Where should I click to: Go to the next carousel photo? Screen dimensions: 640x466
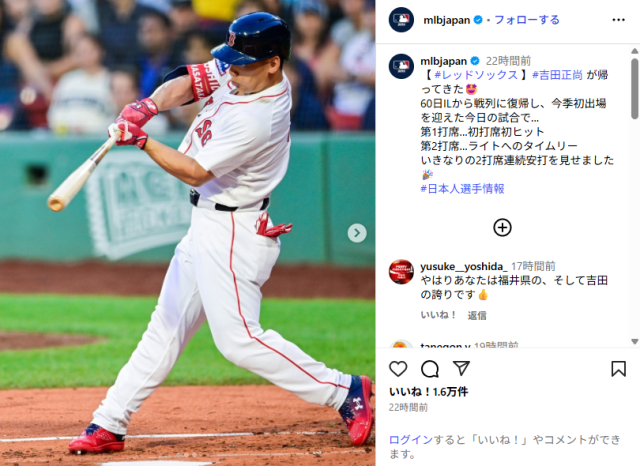357,233
